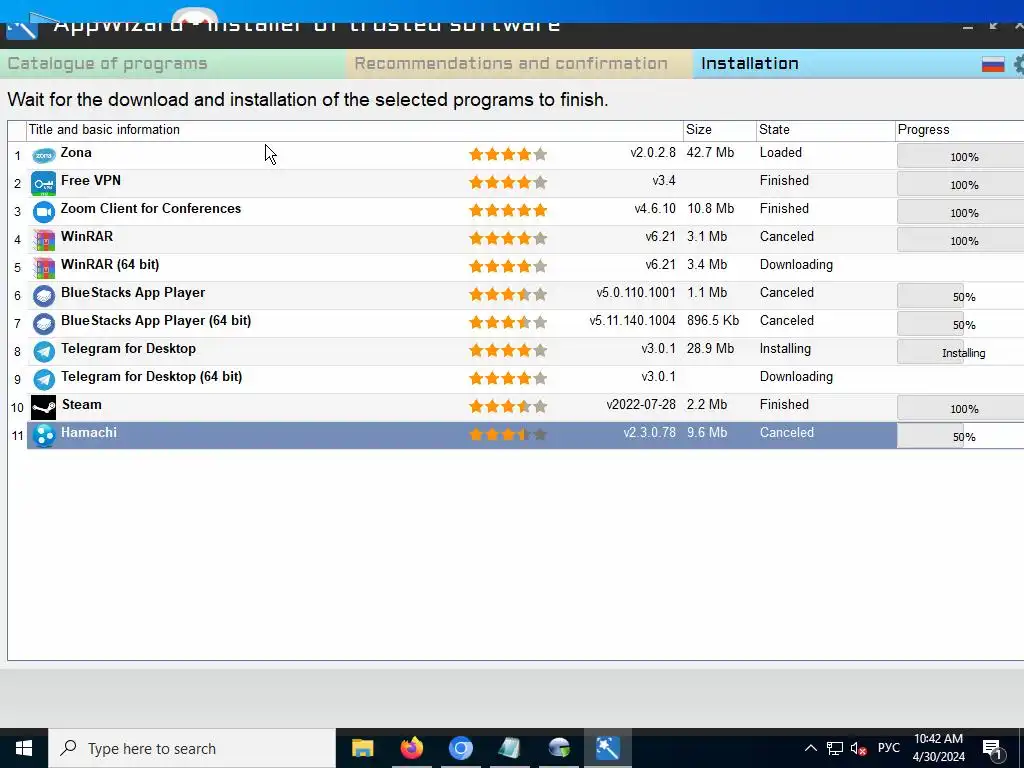Open settings via the gear icon
This screenshot has height=768, width=1024.
click(1018, 64)
